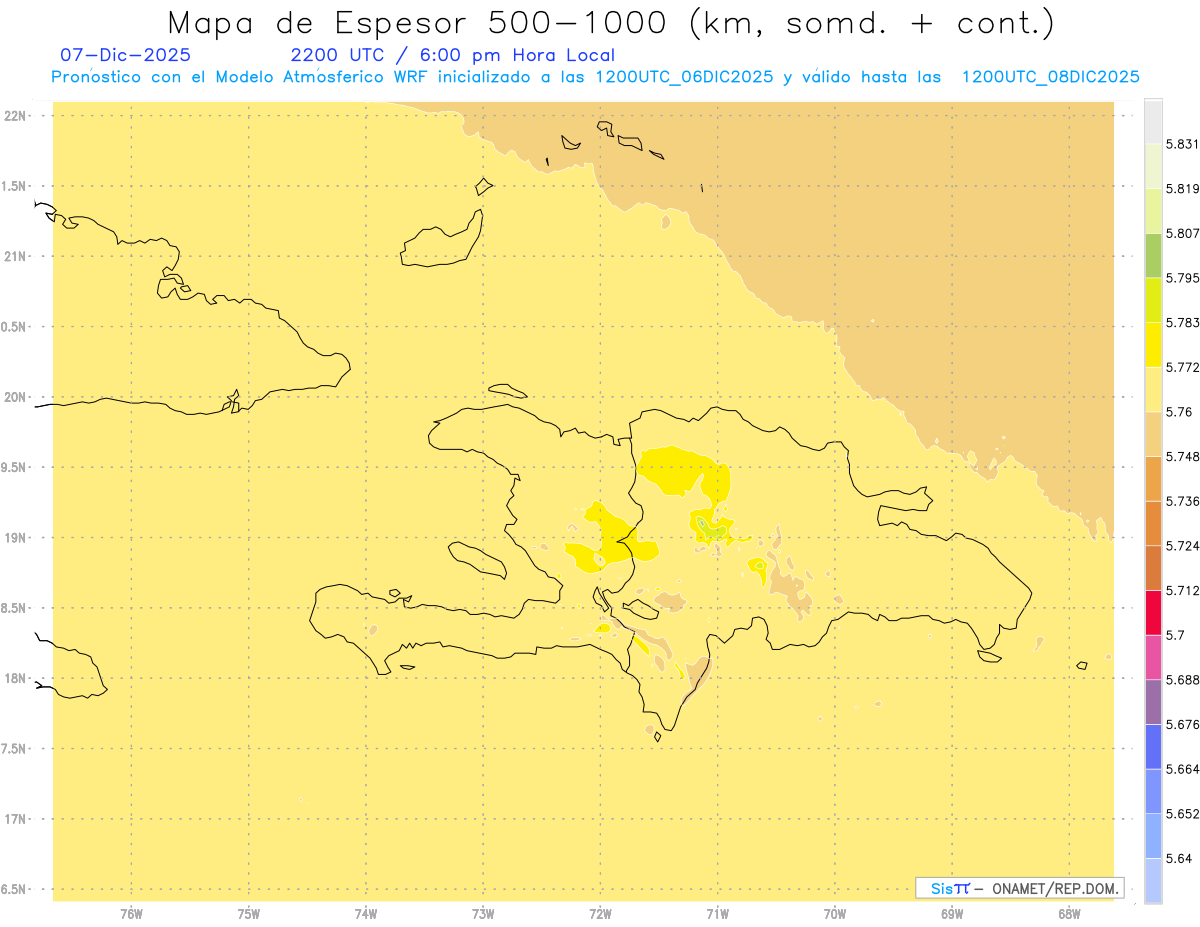Select the date label '07-Dic-2025'

pos(125,55)
